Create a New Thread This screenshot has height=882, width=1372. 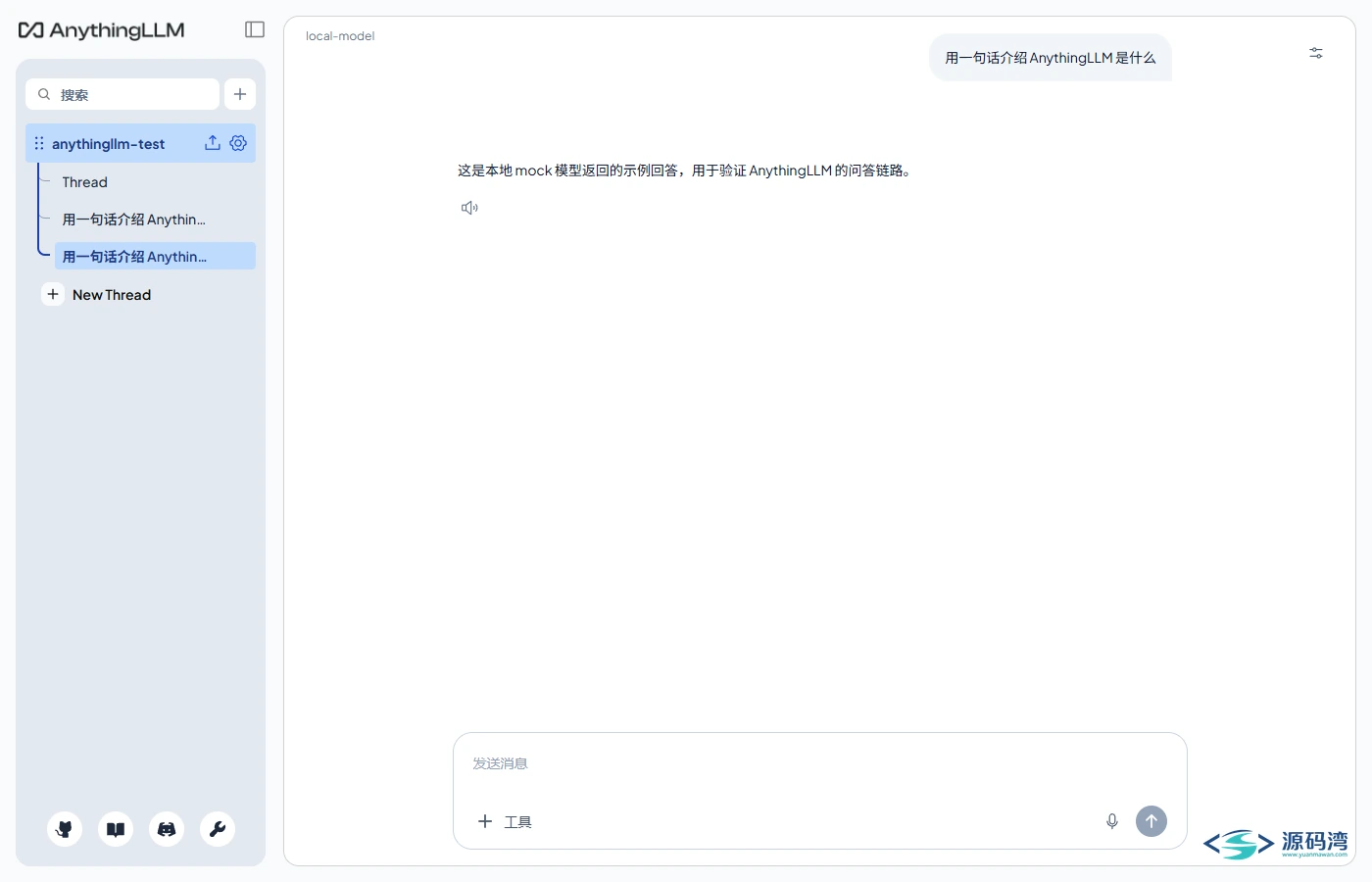click(98, 295)
